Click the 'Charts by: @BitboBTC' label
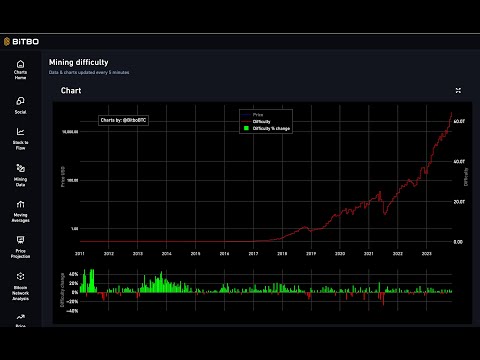Image resolution: width=480 pixels, height=360 pixels. pyautogui.click(x=123, y=120)
